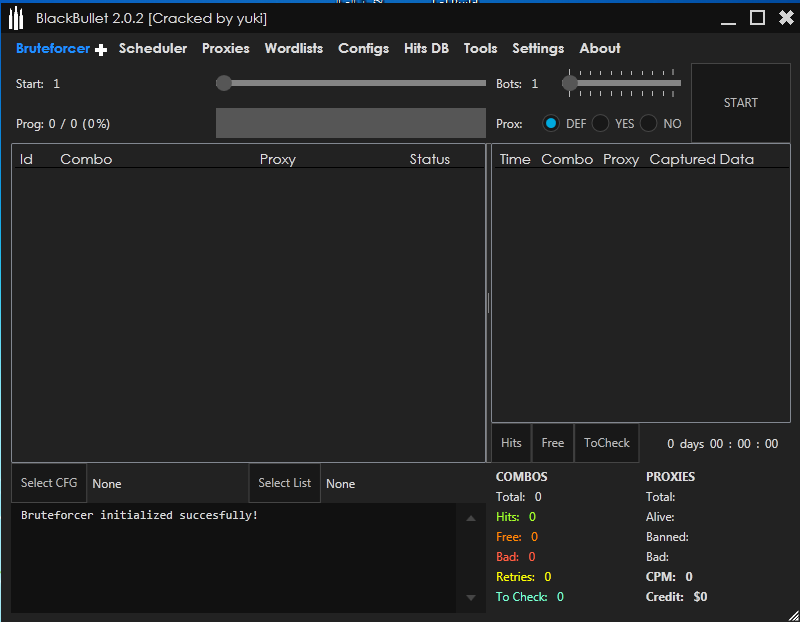Click the Proxy header in the hits table
This screenshot has height=622, width=800.
[621, 159]
